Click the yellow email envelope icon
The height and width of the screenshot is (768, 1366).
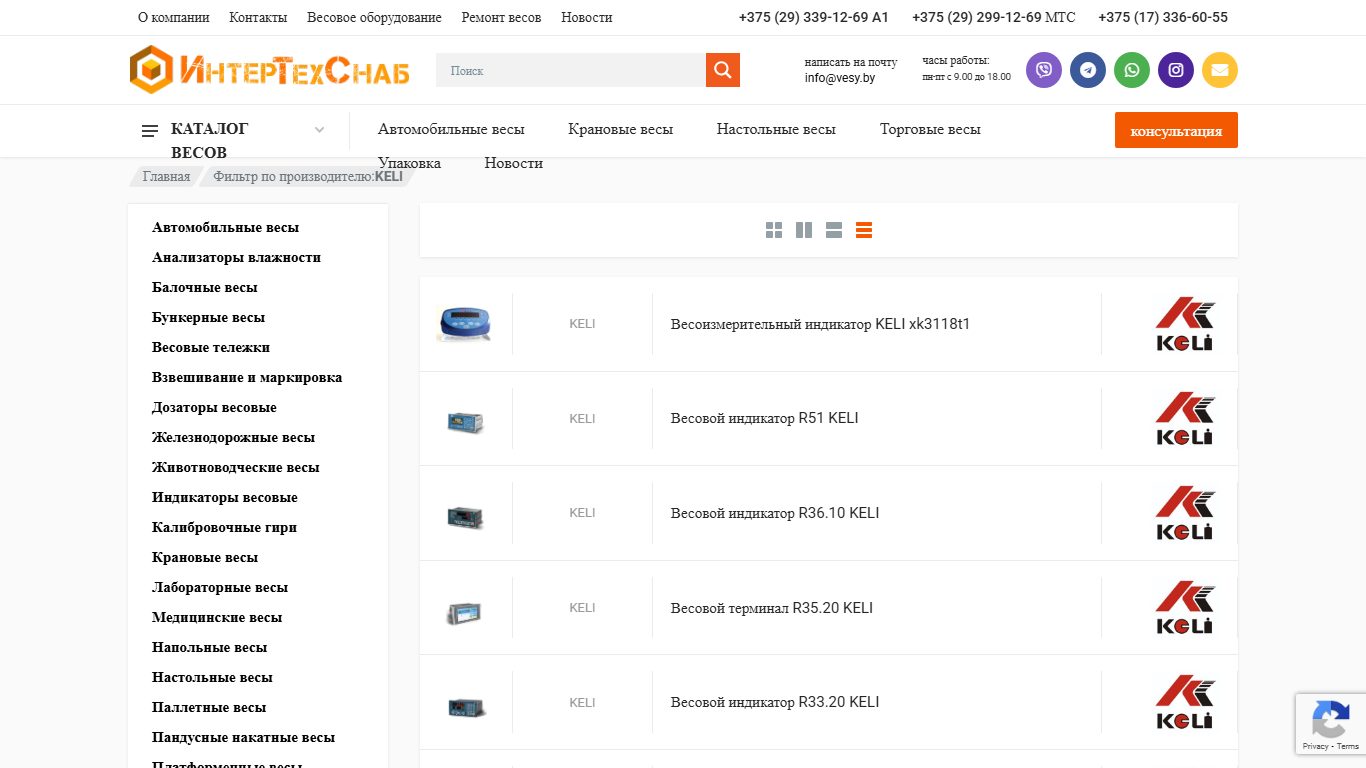1220,70
